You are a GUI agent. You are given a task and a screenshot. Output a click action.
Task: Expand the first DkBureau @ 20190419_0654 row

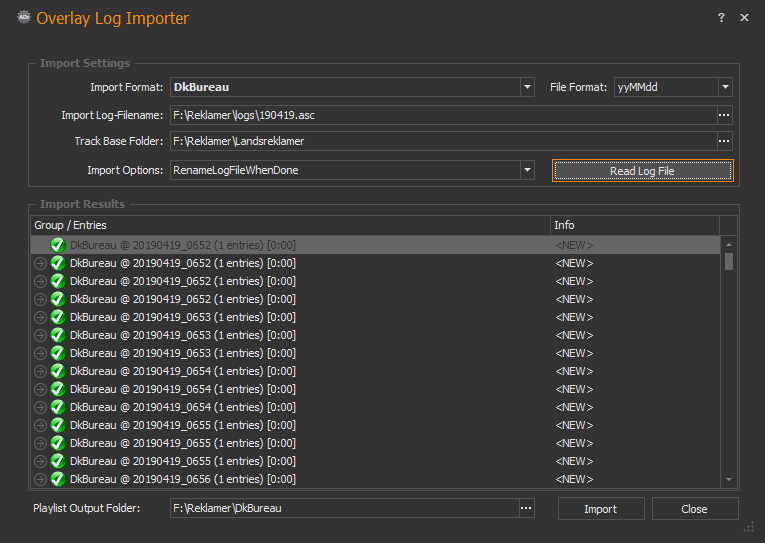click(x=40, y=372)
